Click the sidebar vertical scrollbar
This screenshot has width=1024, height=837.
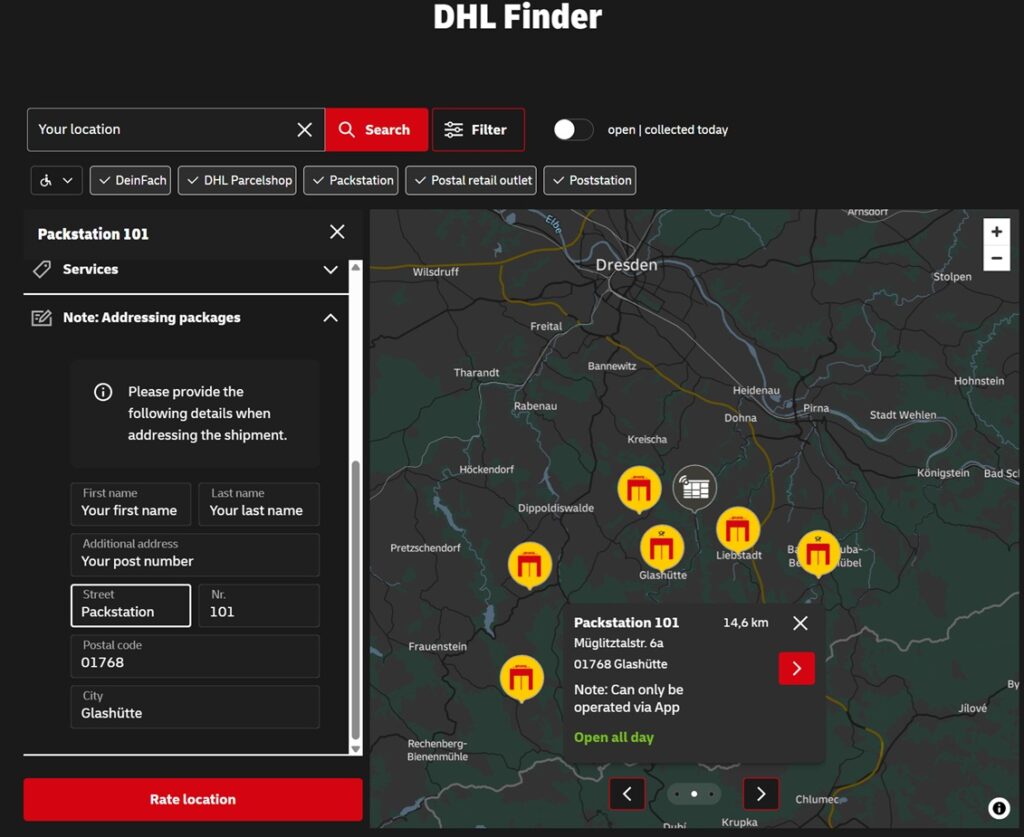coord(355,600)
